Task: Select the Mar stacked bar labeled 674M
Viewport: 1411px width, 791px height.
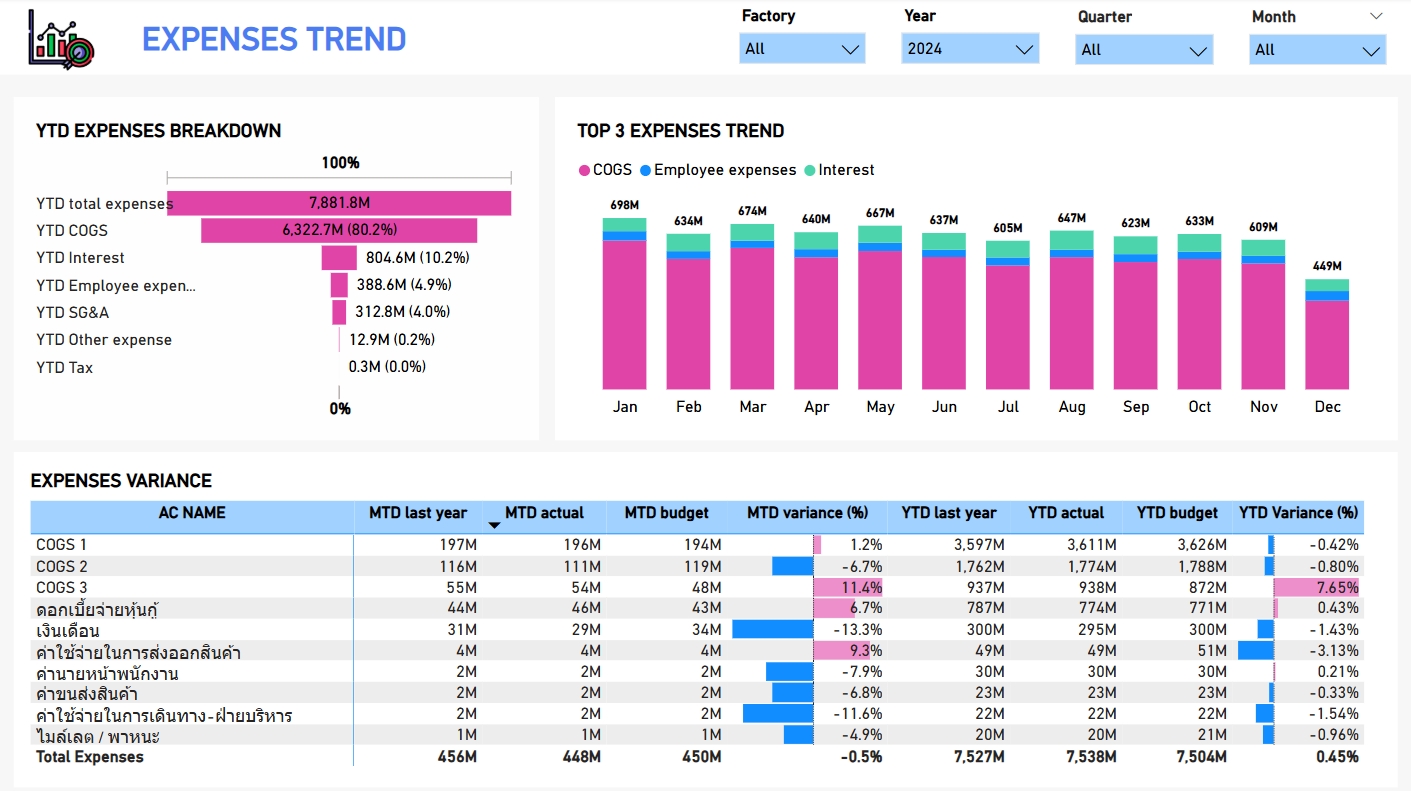Action: pyautogui.click(x=752, y=306)
